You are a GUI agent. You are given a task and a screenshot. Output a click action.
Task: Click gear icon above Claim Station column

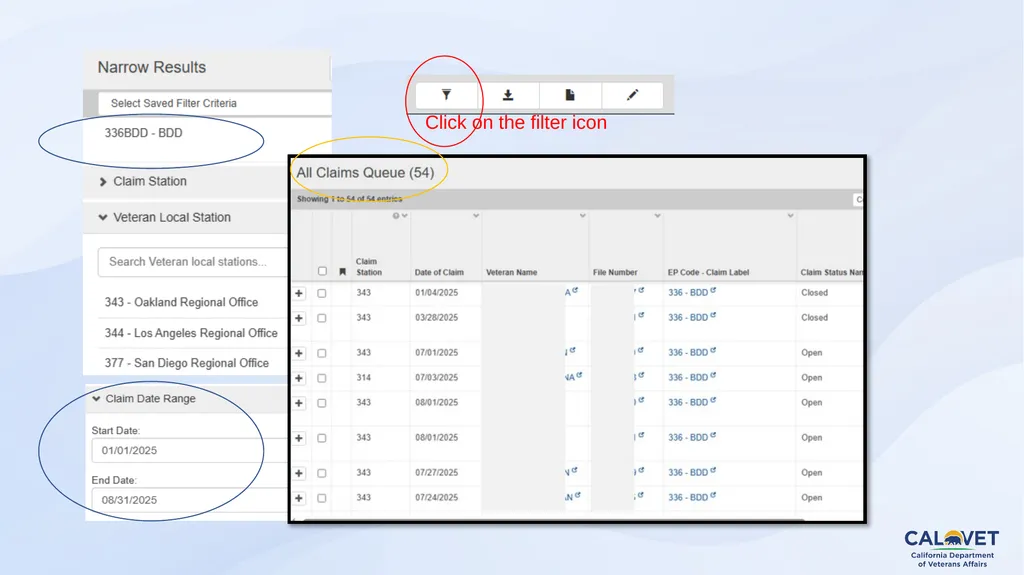[x=396, y=216]
